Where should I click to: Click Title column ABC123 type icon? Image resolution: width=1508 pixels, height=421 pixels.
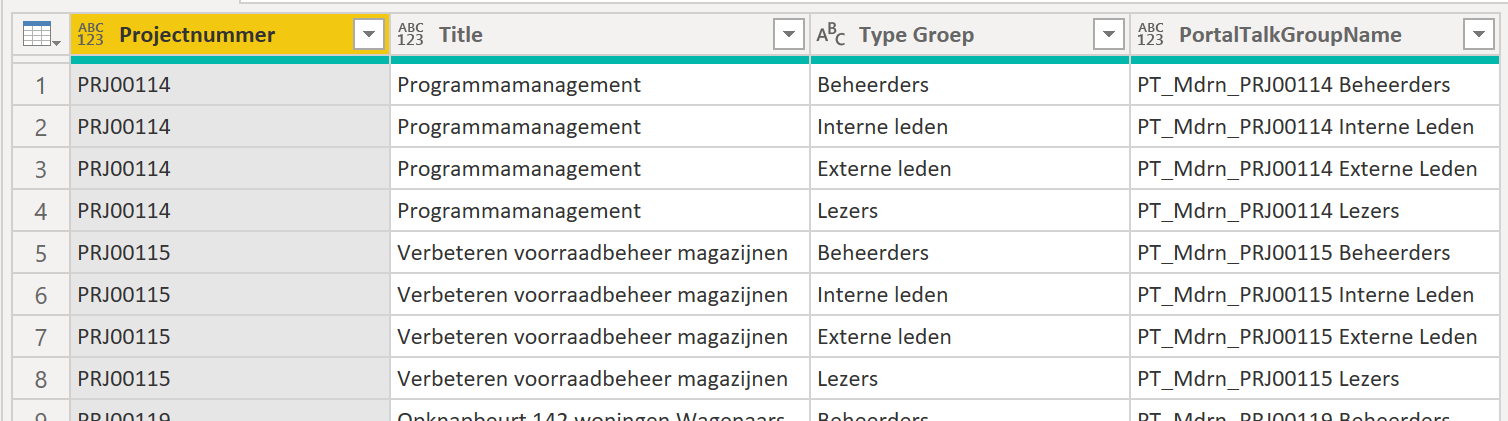(x=410, y=35)
